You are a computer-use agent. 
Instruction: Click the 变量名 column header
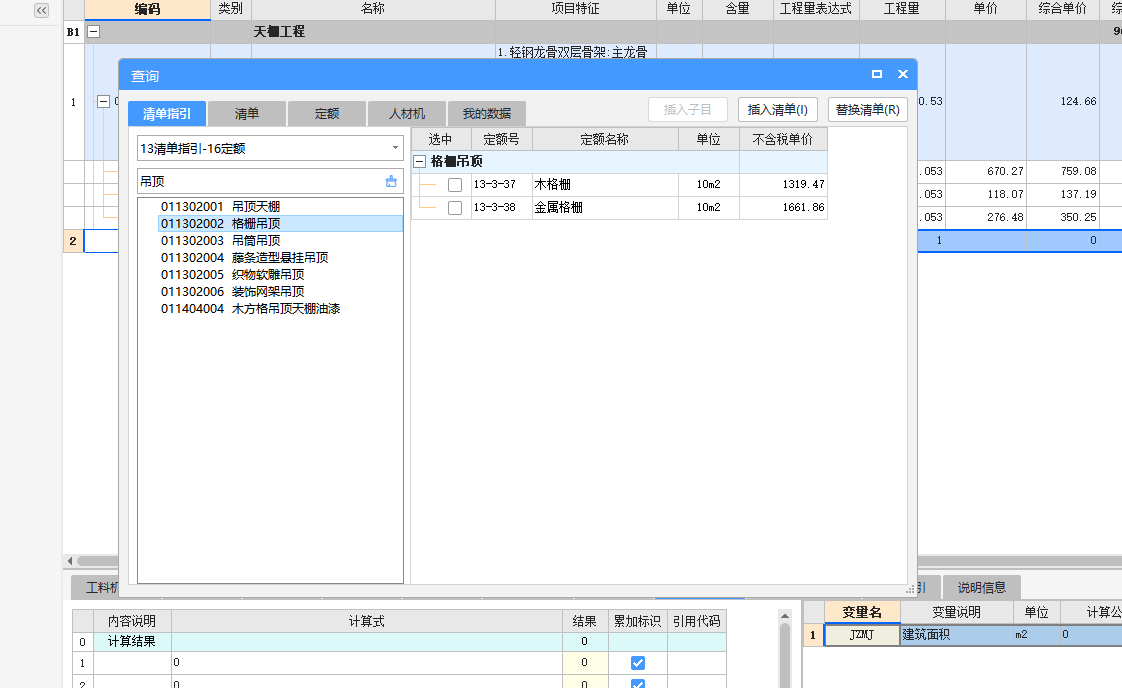[x=862, y=613]
